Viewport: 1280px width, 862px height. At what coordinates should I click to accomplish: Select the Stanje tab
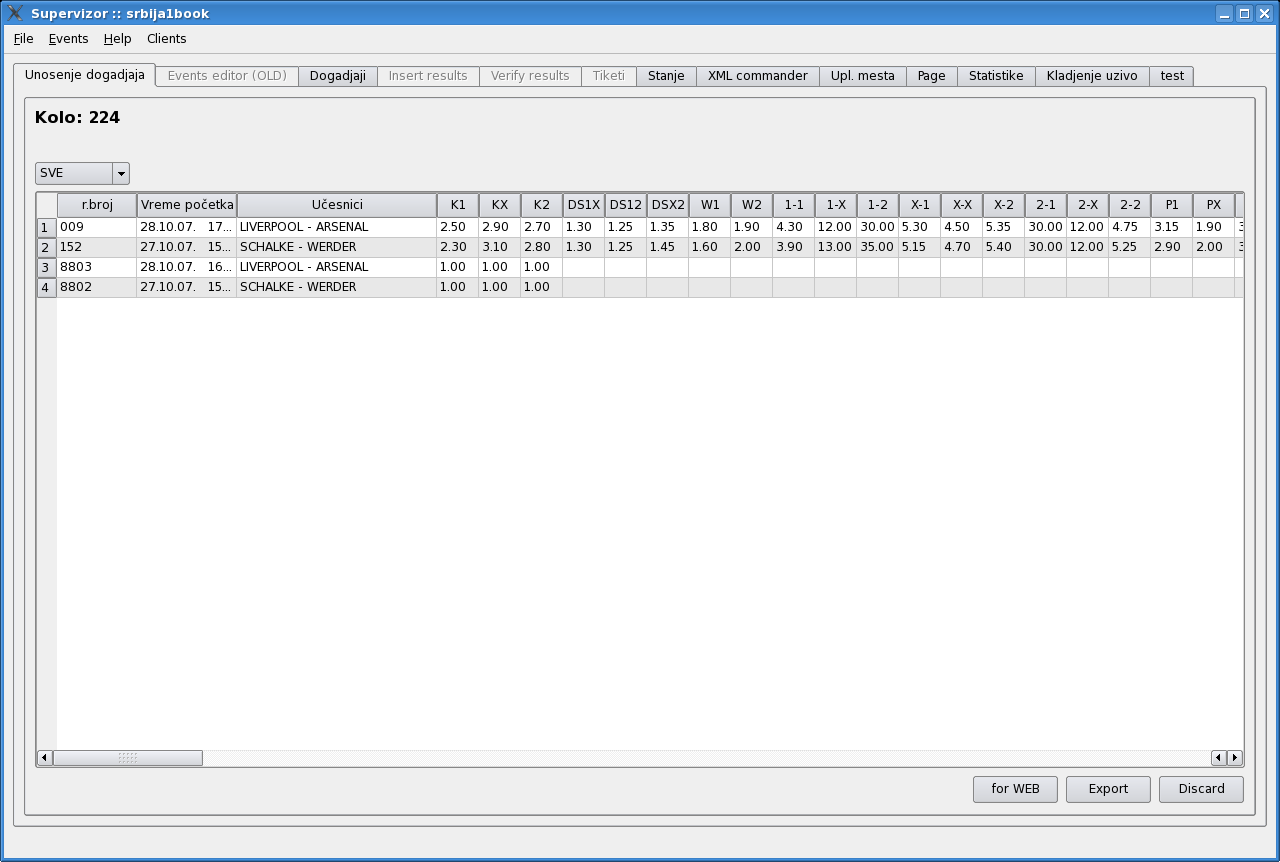[x=666, y=76]
